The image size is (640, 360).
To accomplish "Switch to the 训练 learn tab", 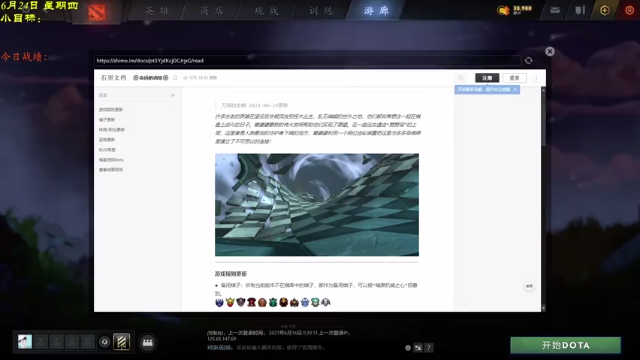I will [x=321, y=11].
